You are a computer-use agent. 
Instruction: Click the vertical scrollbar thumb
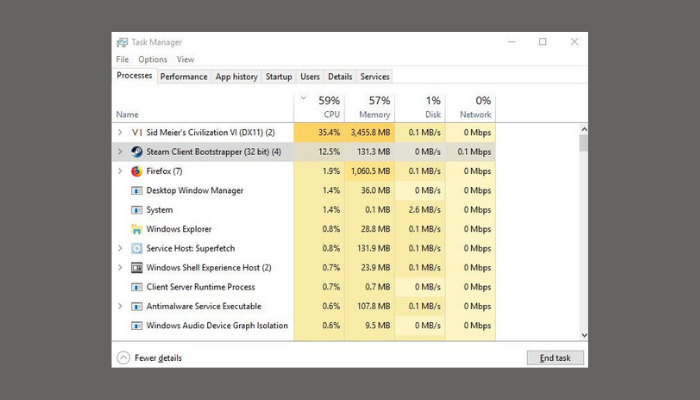tap(583, 143)
